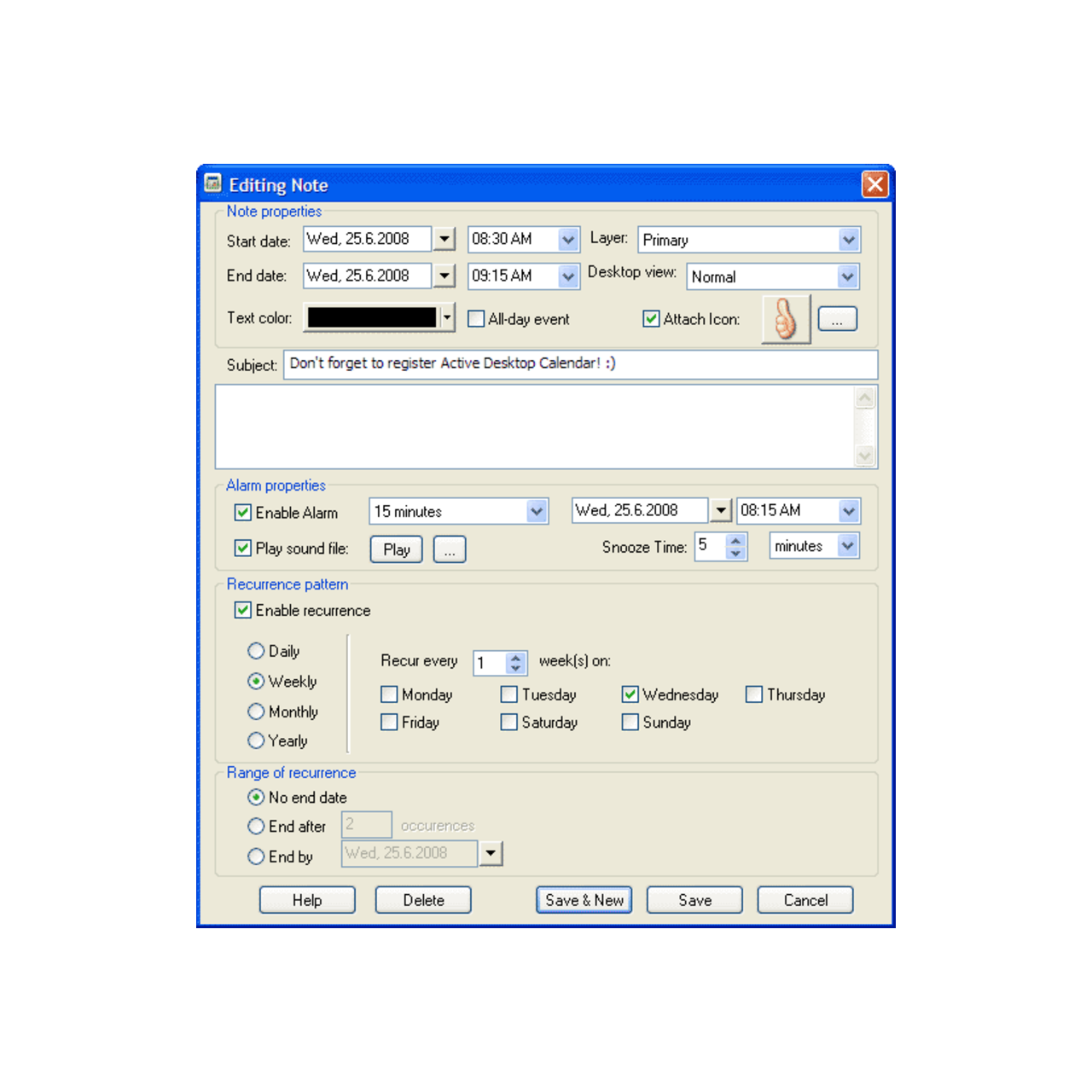Image resolution: width=1092 pixels, height=1092 pixels.
Task: Decrease the Recur every weeks spinner
Action: (x=515, y=669)
